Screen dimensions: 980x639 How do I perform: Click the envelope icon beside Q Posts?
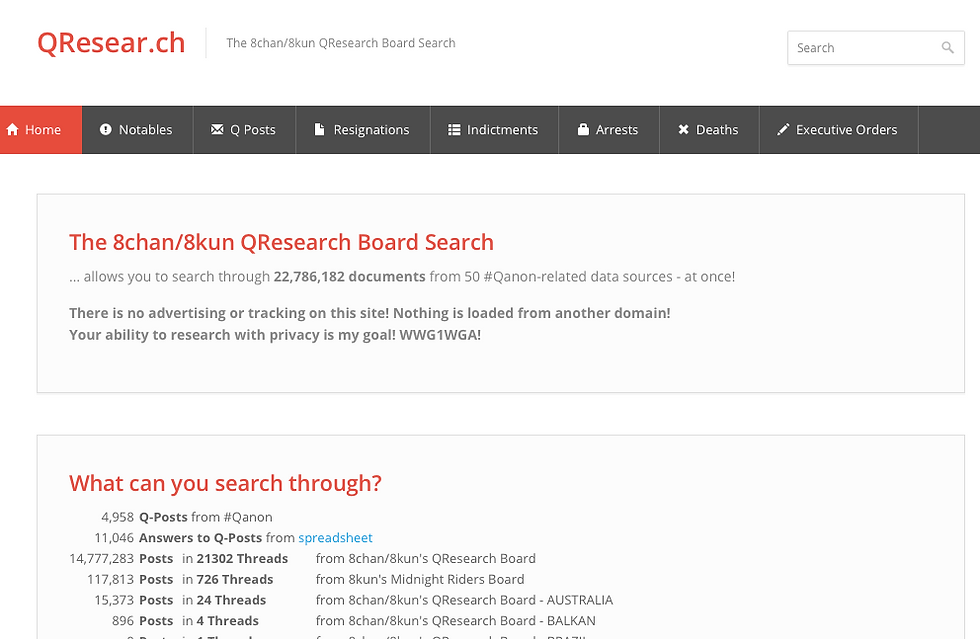[x=217, y=129]
